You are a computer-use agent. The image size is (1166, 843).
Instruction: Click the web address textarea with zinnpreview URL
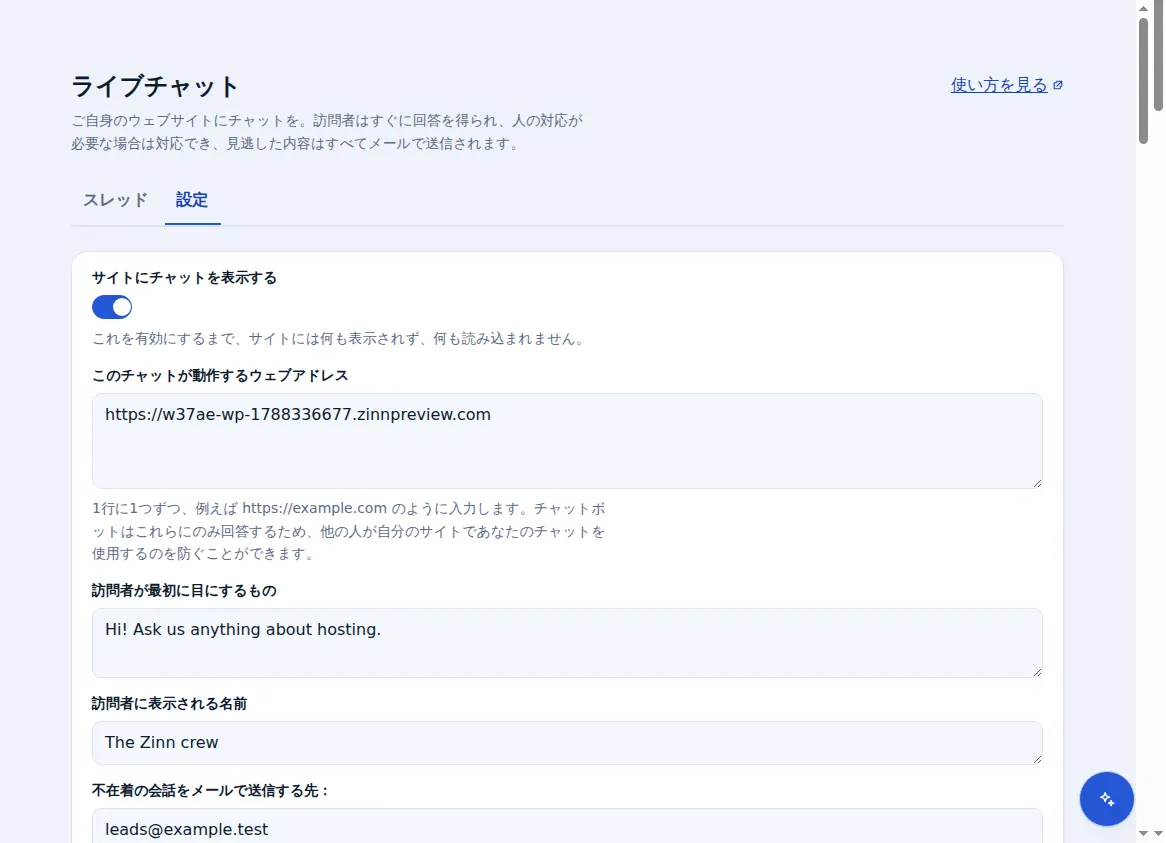click(x=567, y=441)
